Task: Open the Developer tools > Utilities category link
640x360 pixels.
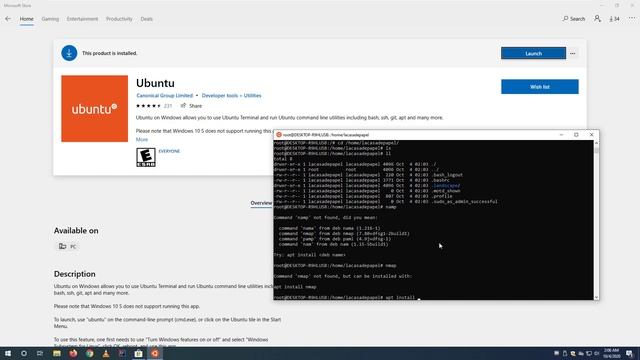Action: pyautogui.click(x=231, y=96)
